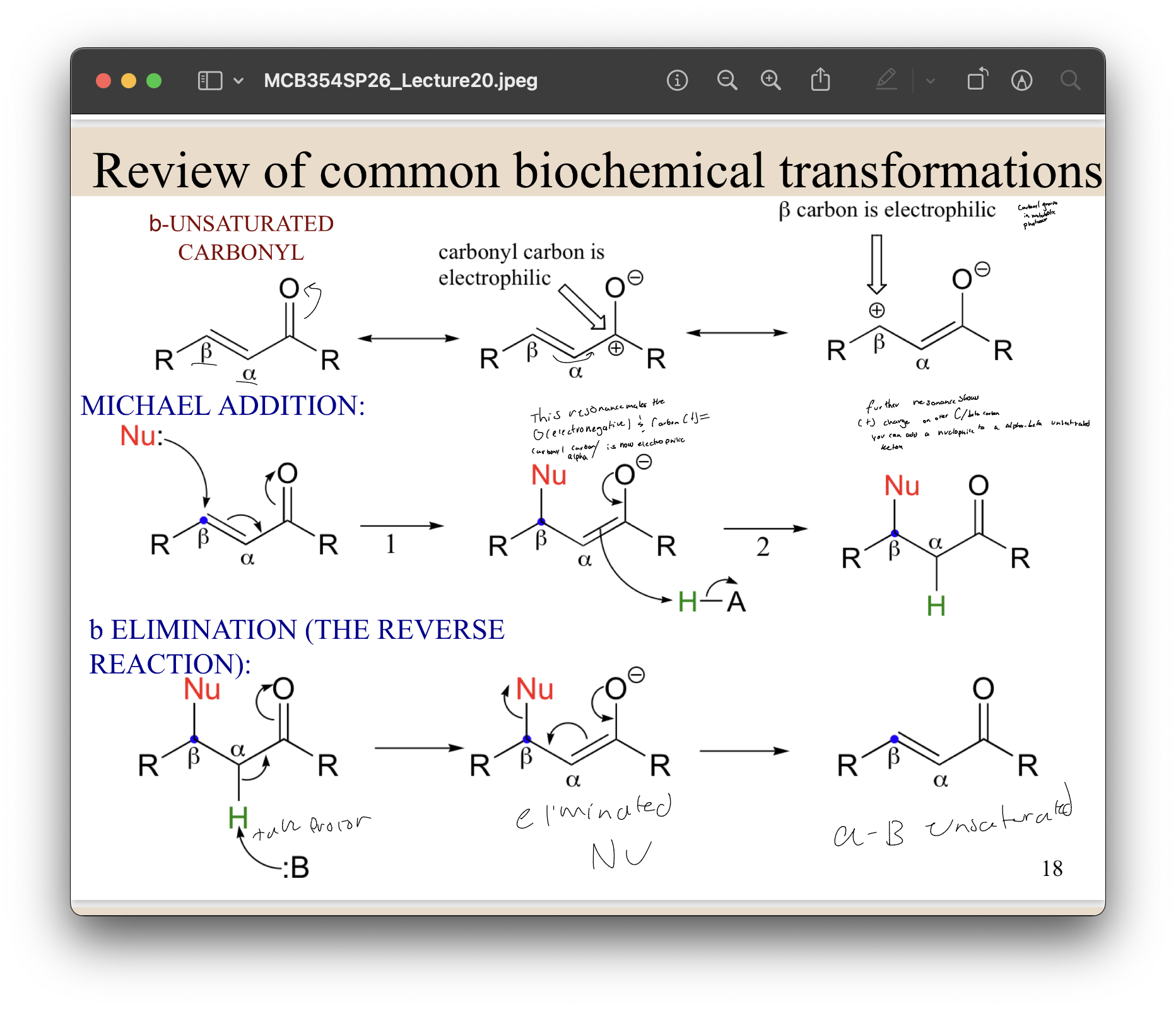Open the highlight options dropdown arrow
The width and height of the screenshot is (1176, 1009).
pos(930,81)
